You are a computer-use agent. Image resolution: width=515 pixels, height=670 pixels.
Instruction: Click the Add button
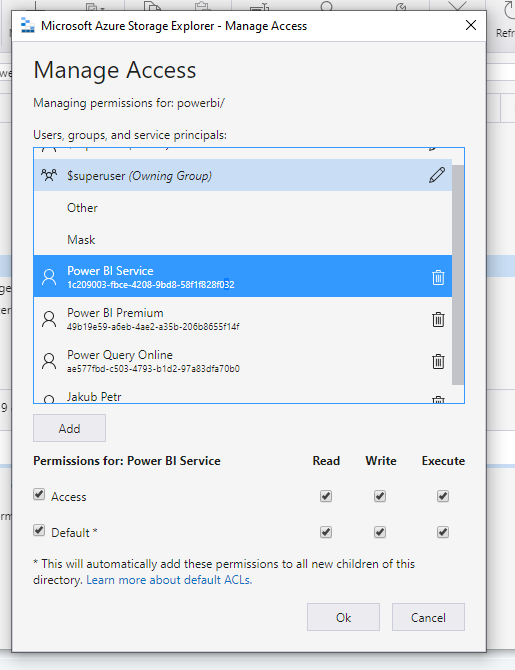[x=69, y=428]
